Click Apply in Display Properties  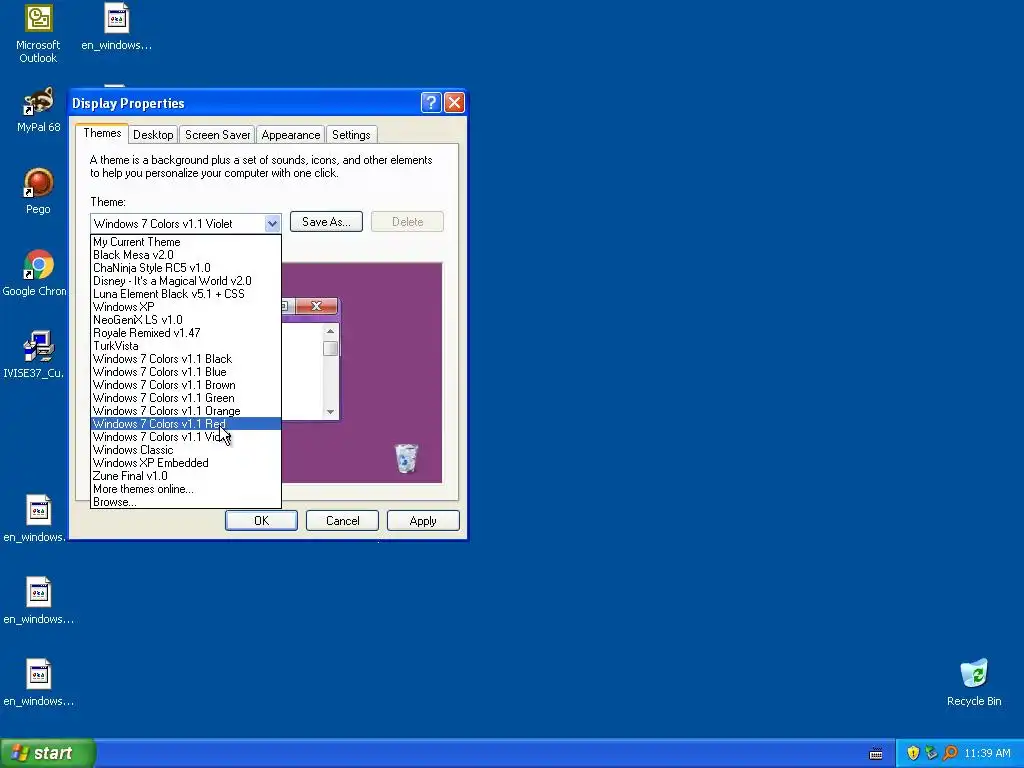pos(423,520)
